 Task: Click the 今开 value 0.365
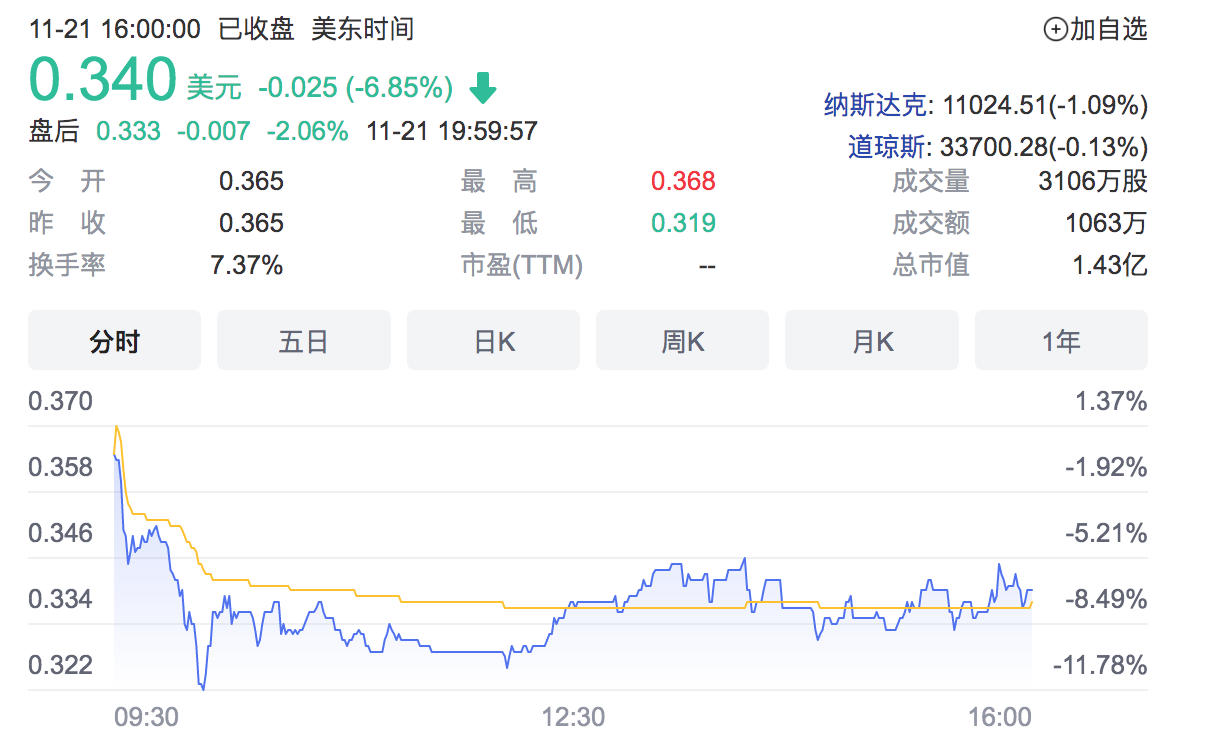tap(252, 181)
